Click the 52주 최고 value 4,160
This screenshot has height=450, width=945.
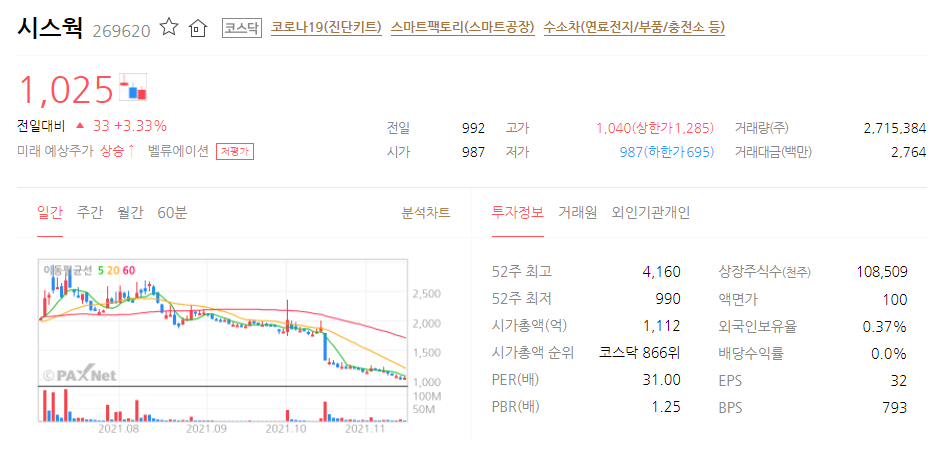662,272
